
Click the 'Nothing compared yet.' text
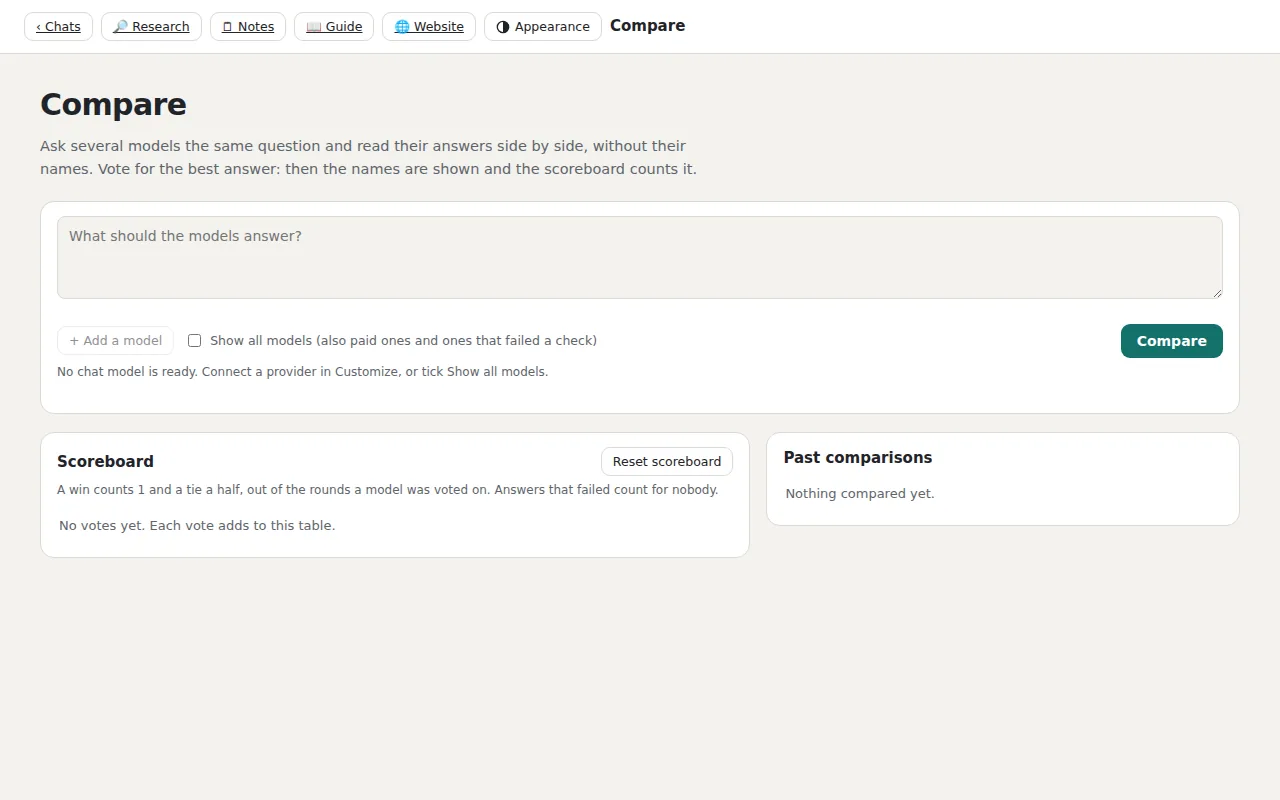860,494
